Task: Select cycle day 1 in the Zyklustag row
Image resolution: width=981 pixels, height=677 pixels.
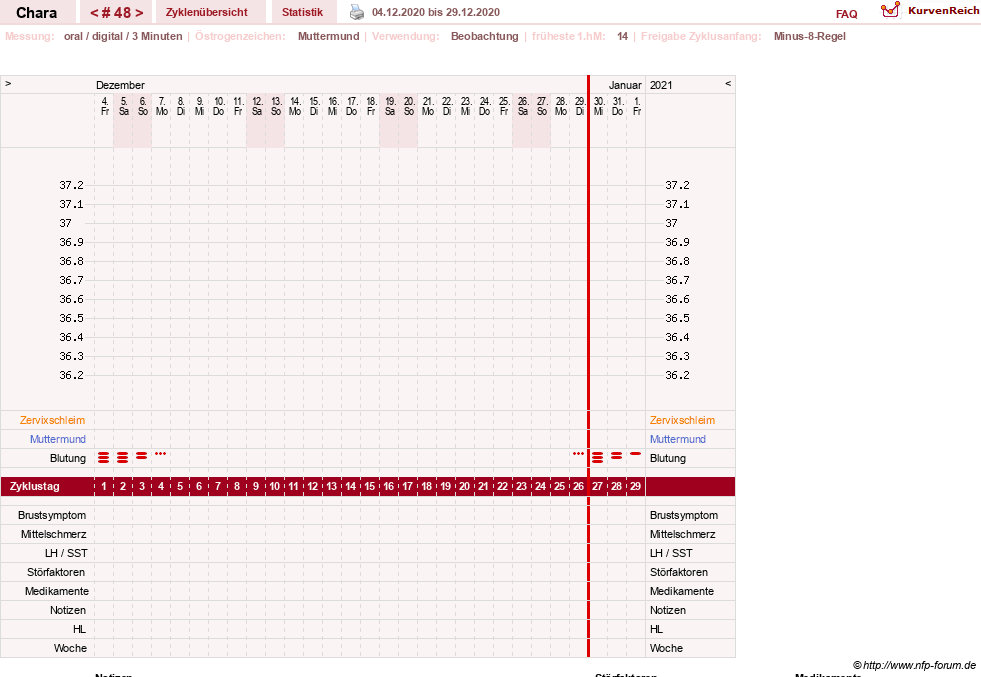Action: tap(104, 486)
